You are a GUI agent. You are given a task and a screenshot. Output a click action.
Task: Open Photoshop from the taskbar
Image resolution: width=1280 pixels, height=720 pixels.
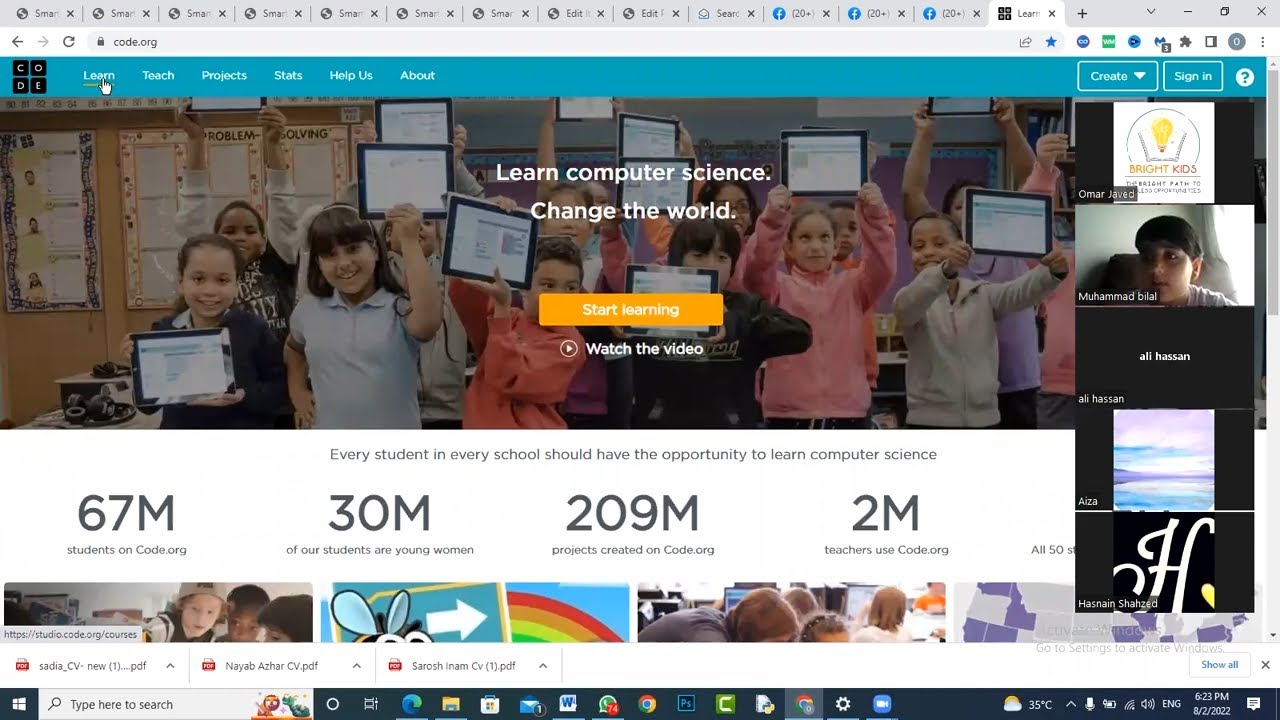coord(686,704)
